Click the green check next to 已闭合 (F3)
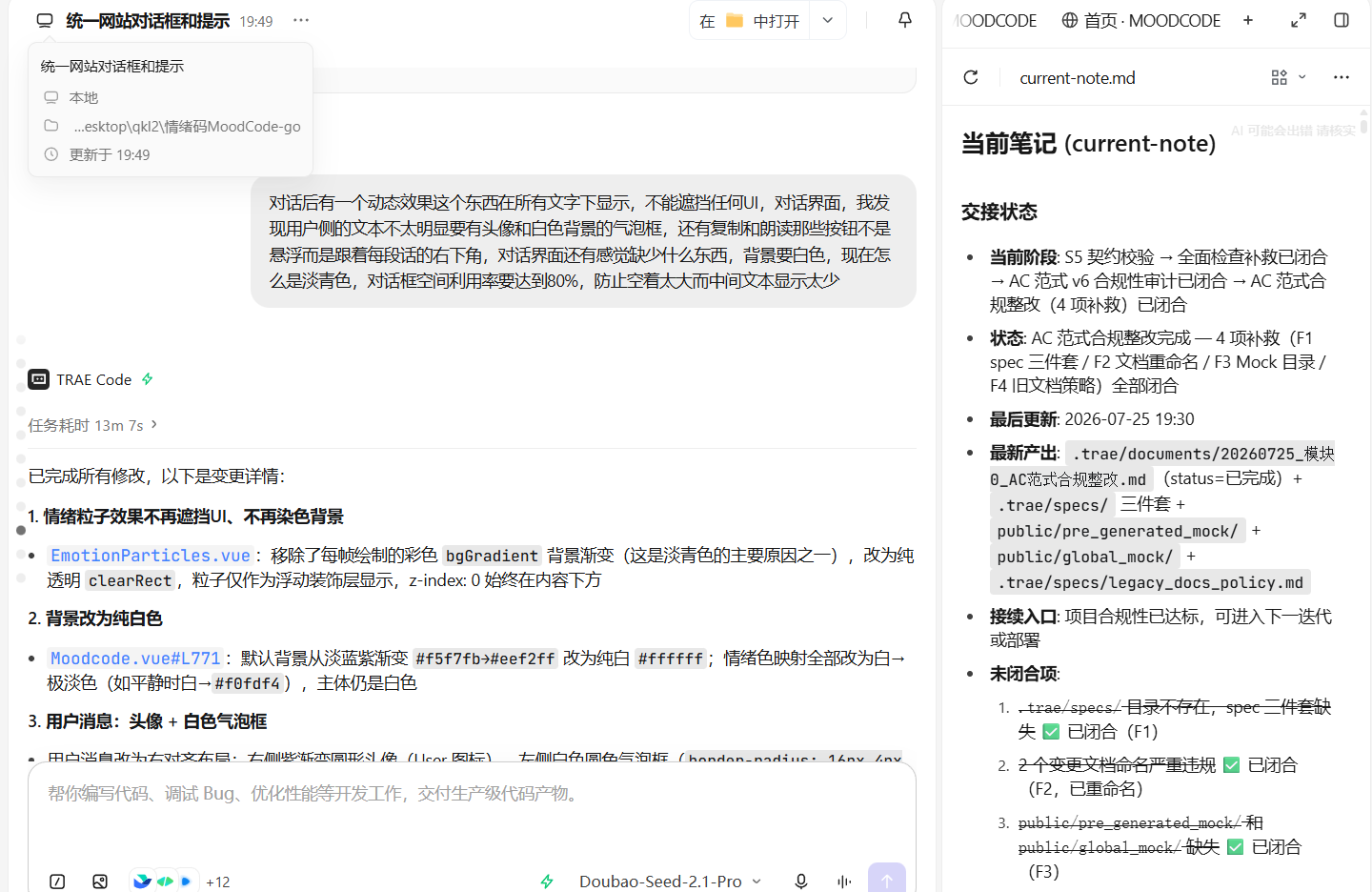 click(x=1235, y=846)
